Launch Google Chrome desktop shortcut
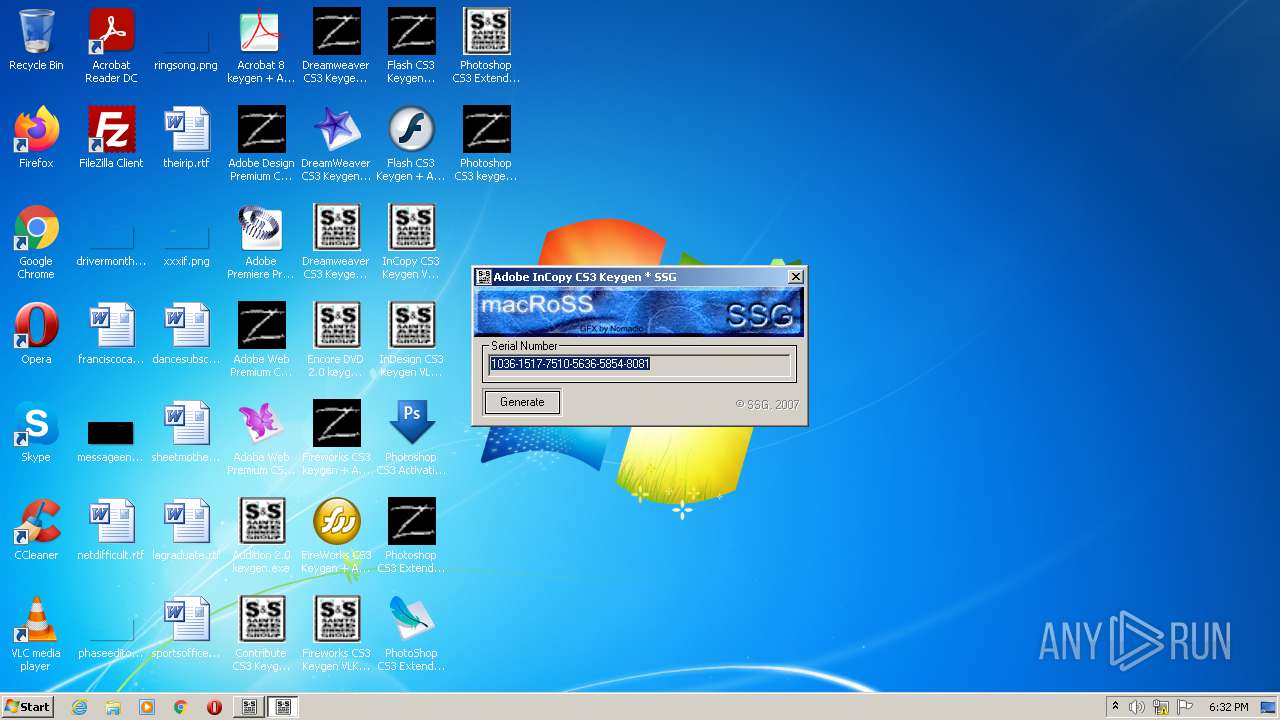Image resolution: width=1280 pixels, height=720 pixels. [36, 243]
